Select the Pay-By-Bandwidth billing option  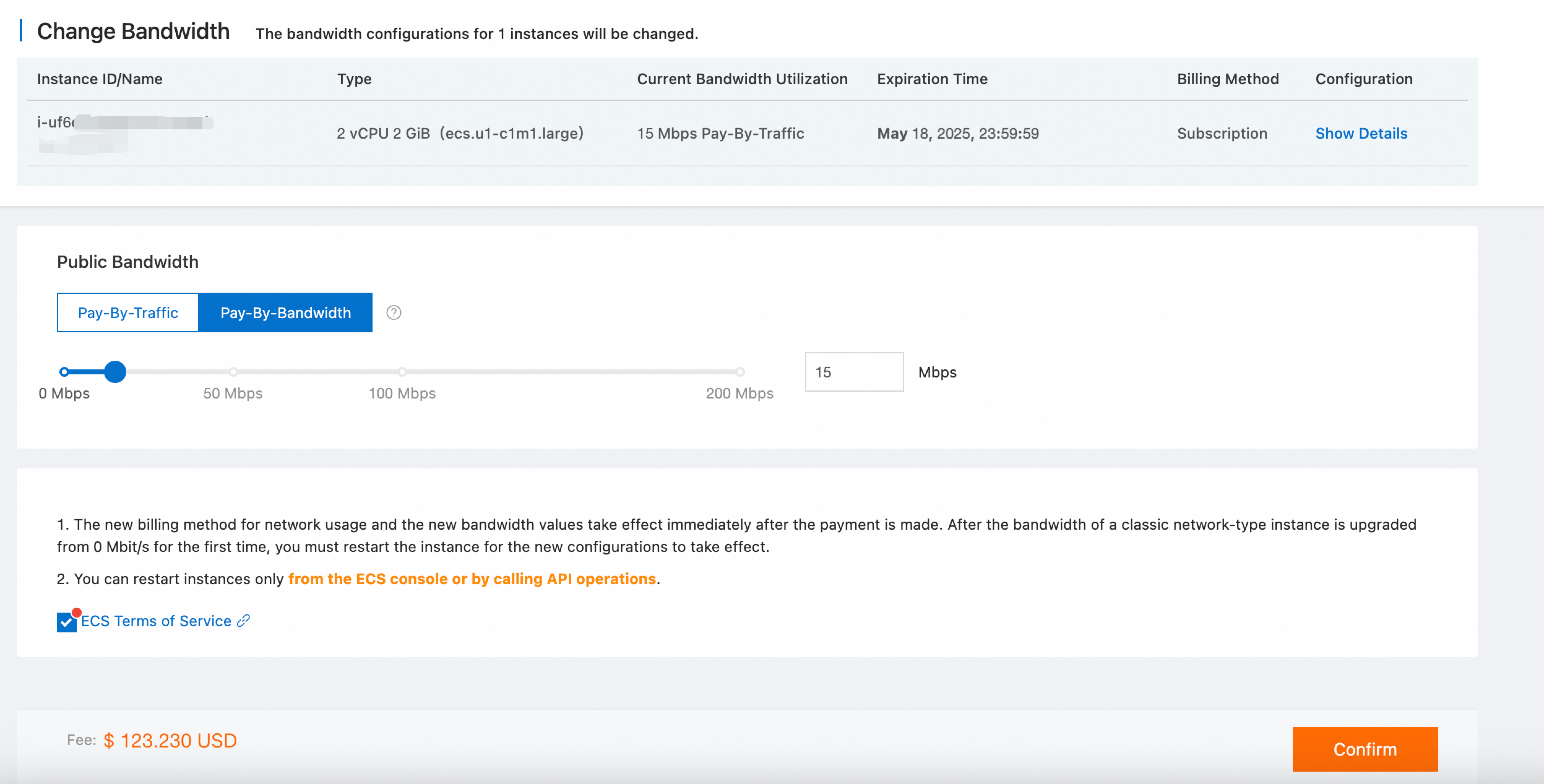tap(285, 312)
